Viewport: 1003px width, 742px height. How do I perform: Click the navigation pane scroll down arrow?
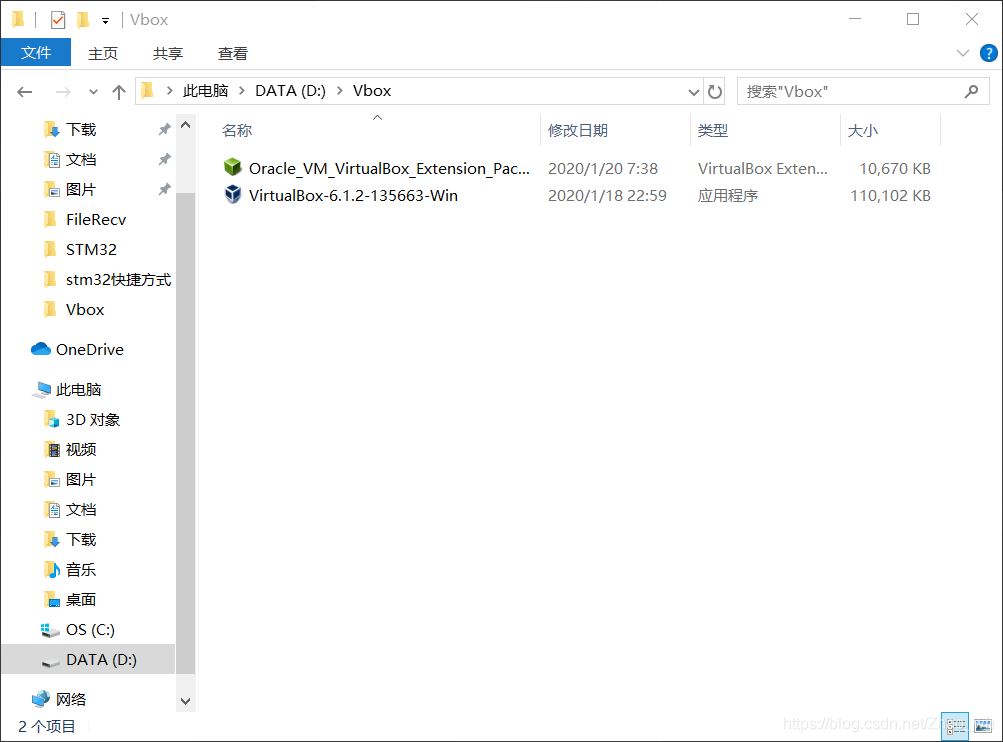coord(186,701)
